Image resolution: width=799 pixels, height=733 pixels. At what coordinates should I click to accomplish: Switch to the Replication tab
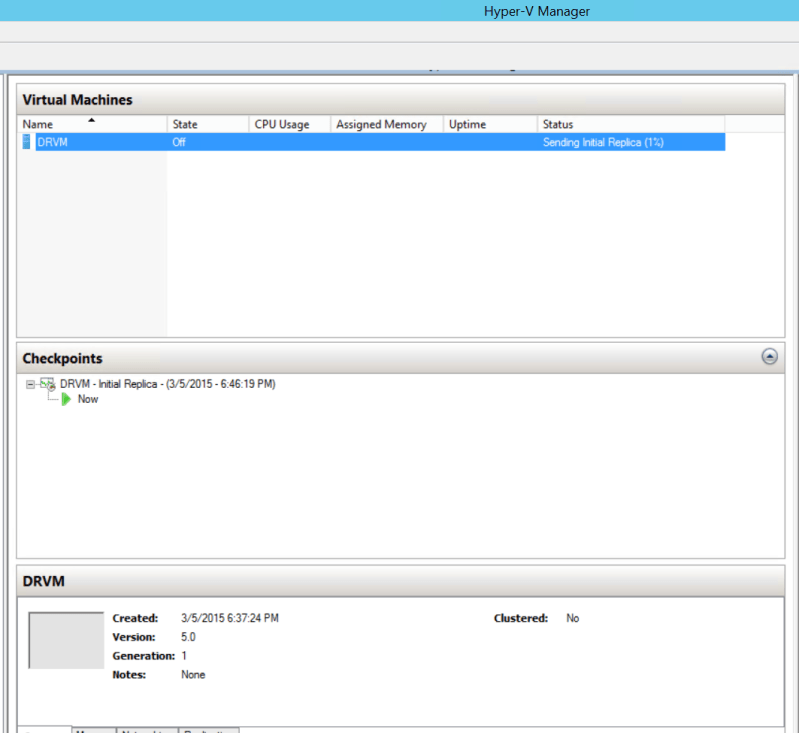click(x=208, y=730)
